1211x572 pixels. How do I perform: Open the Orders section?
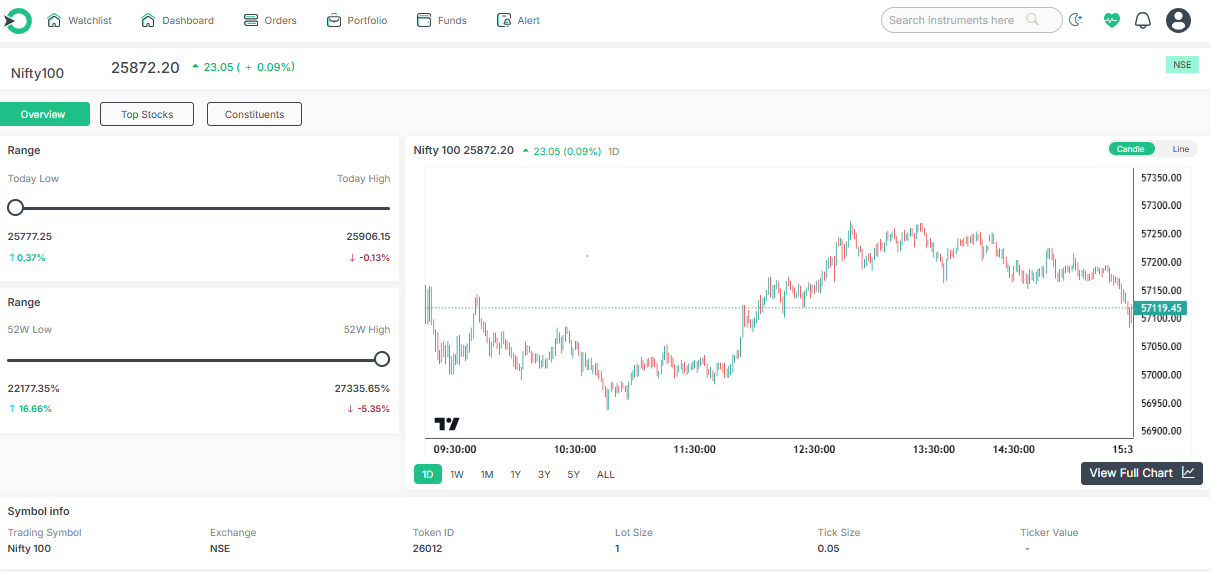[270, 20]
